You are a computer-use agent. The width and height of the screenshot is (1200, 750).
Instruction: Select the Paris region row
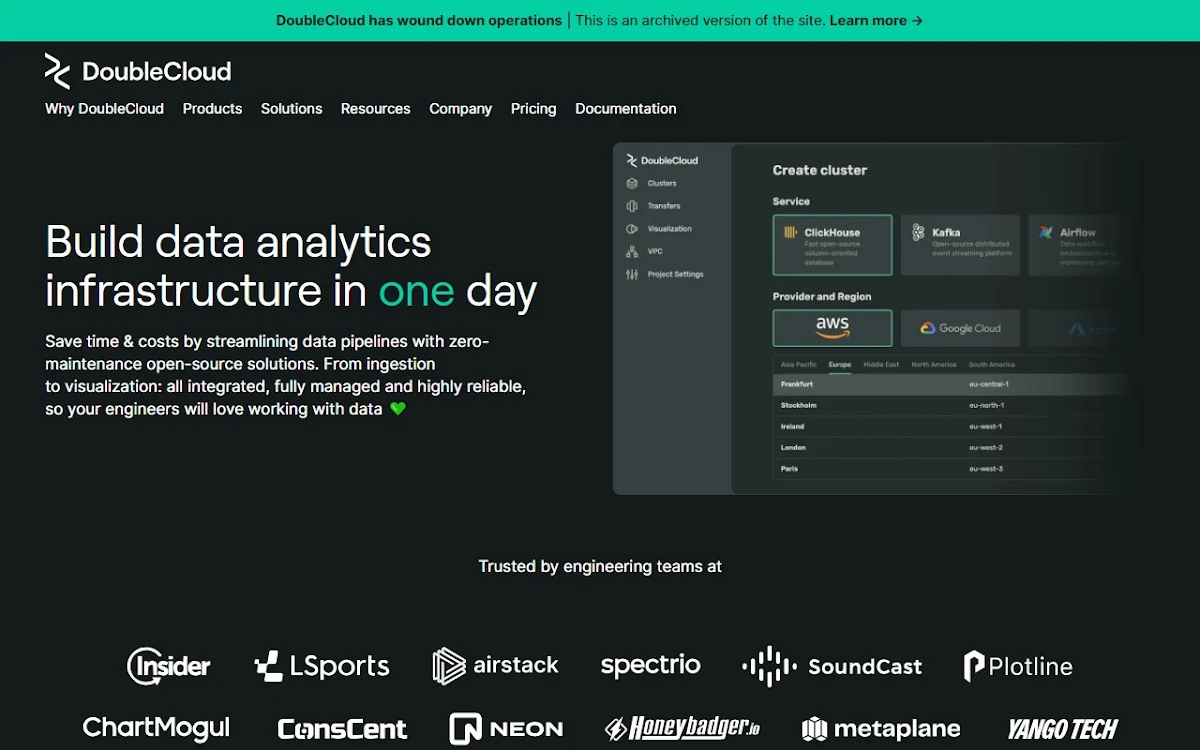click(950, 469)
